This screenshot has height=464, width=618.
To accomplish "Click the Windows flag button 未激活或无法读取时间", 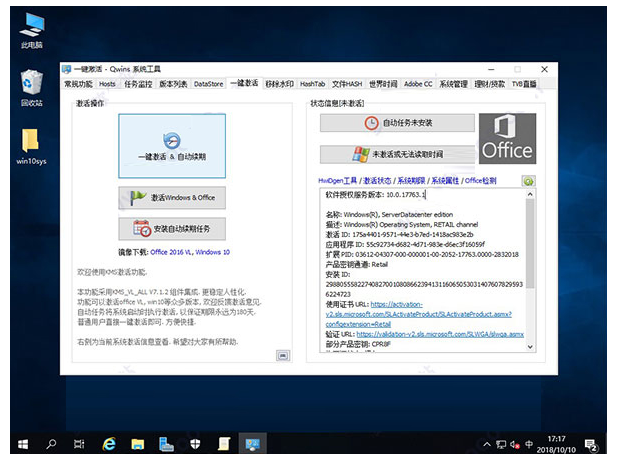I will tap(397, 154).
